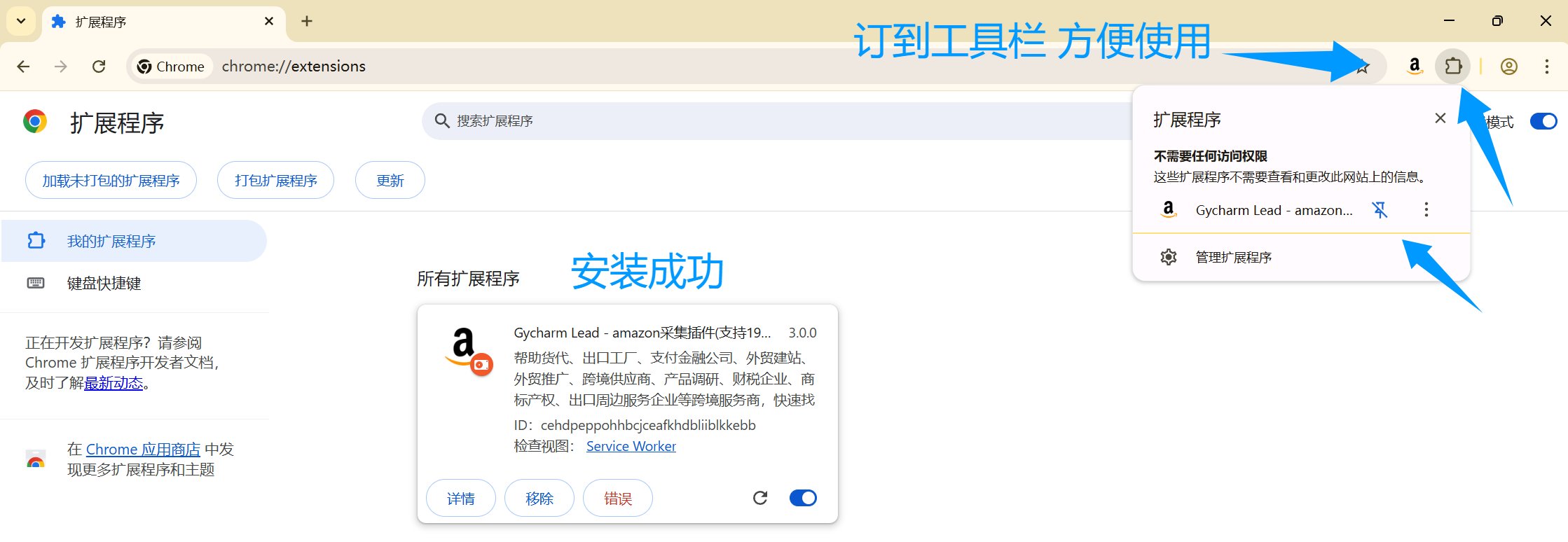Image resolution: width=1568 pixels, height=542 pixels.
Task: Click the chrome://extensions address bar
Action: click(x=757, y=67)
